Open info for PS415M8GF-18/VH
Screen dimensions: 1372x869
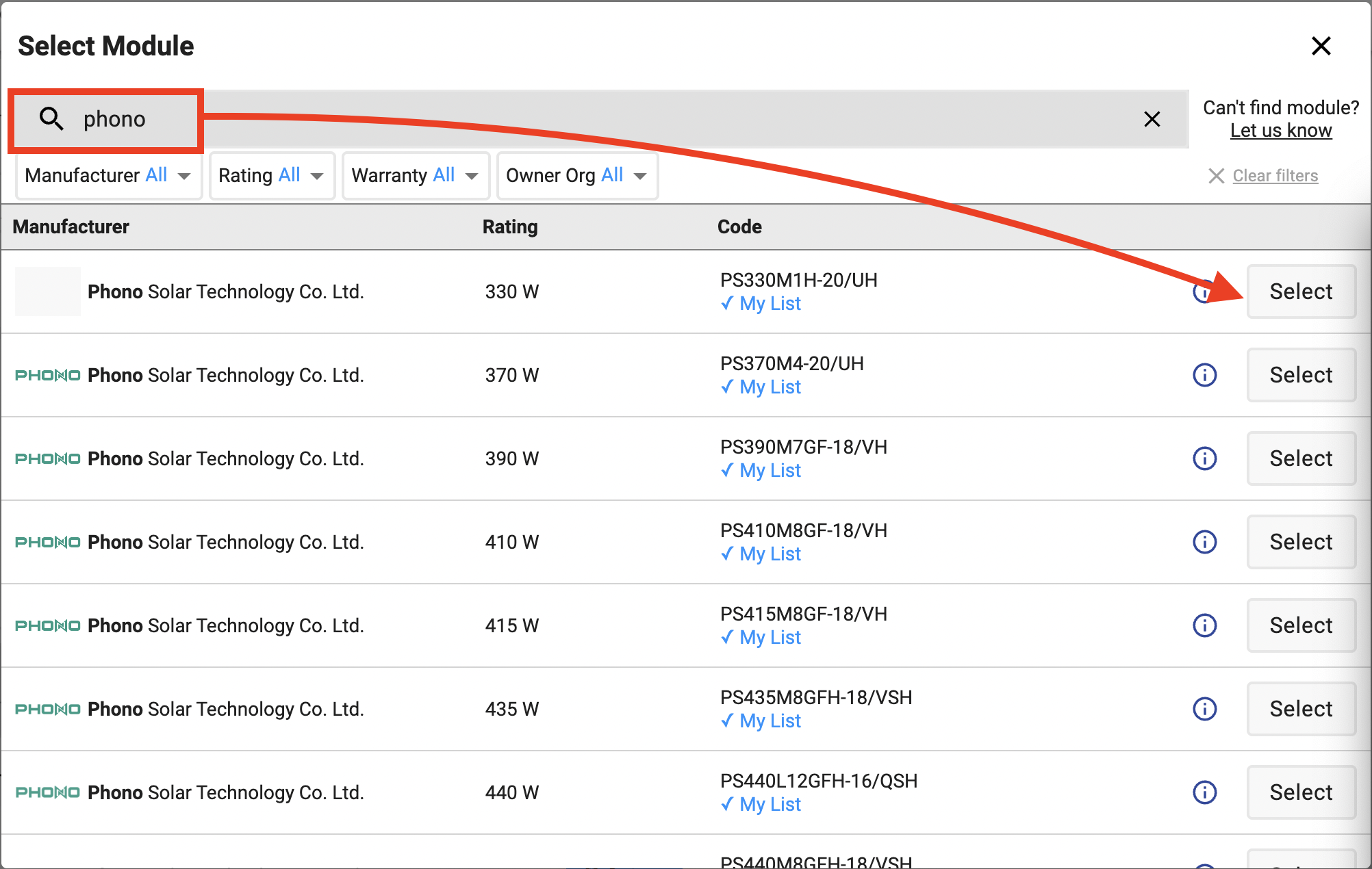click(x=1205, y=625)
